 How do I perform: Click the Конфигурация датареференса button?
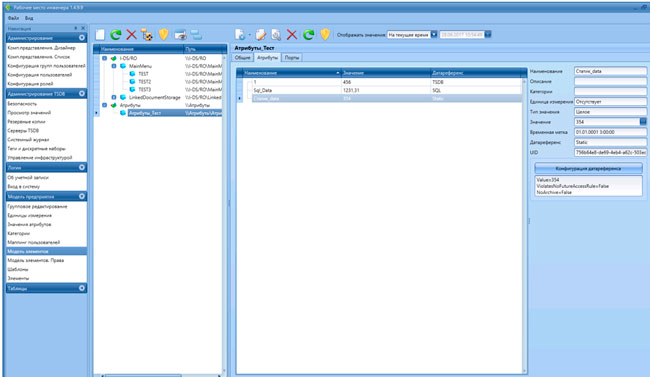(x=588, y=168)
